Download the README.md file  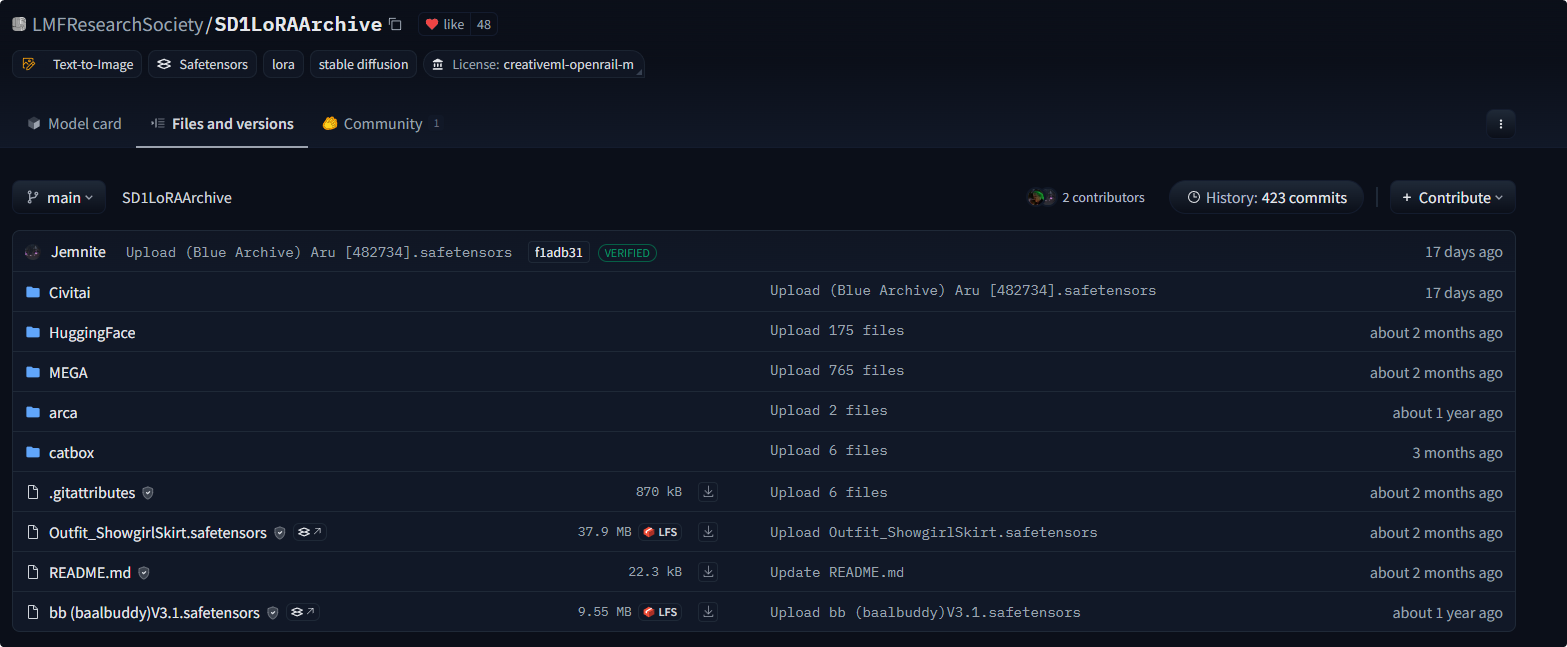(x=708, y=572)
